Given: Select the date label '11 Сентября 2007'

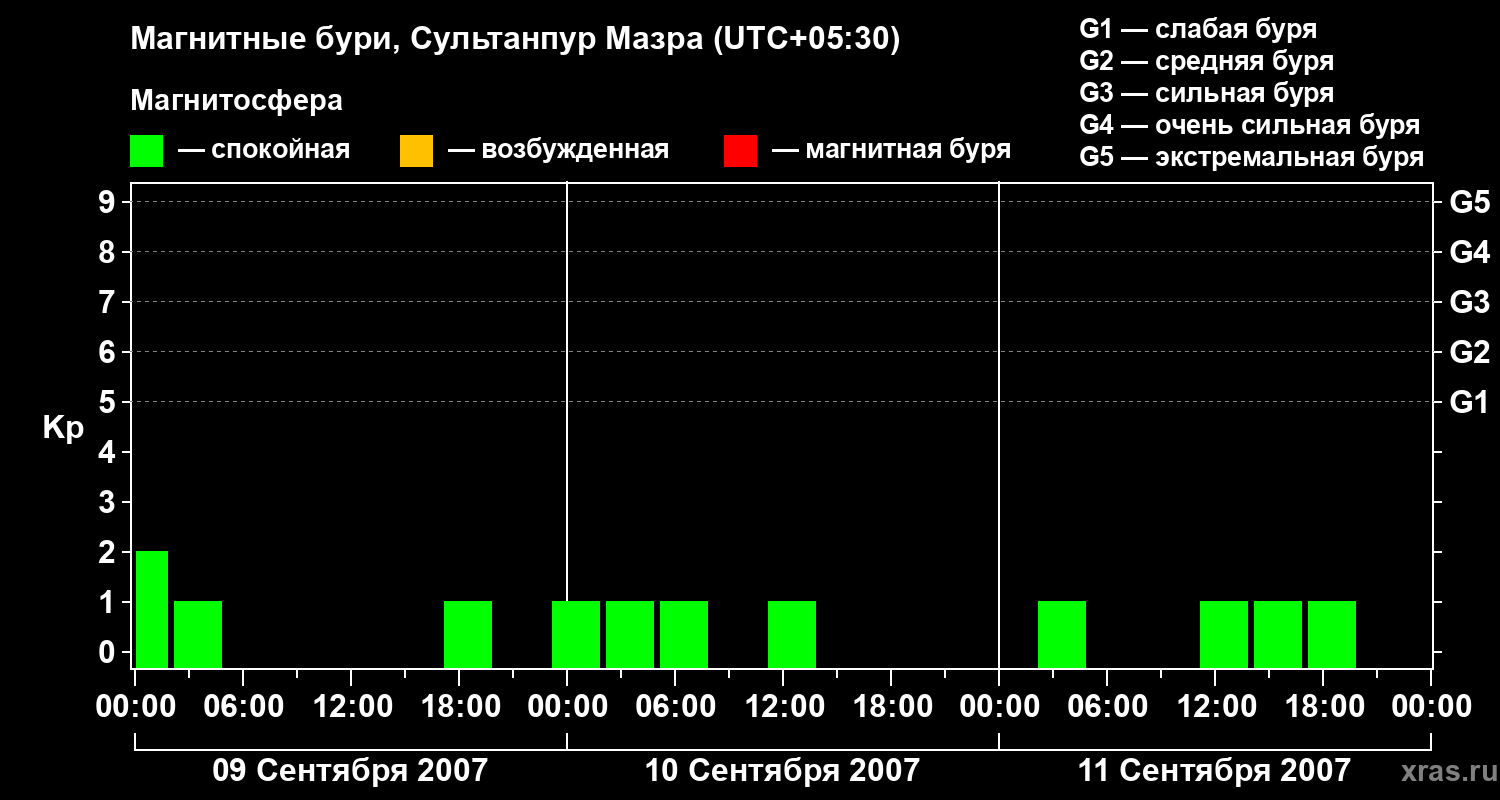Looking at the screenshot, I should coord(1214,771).
